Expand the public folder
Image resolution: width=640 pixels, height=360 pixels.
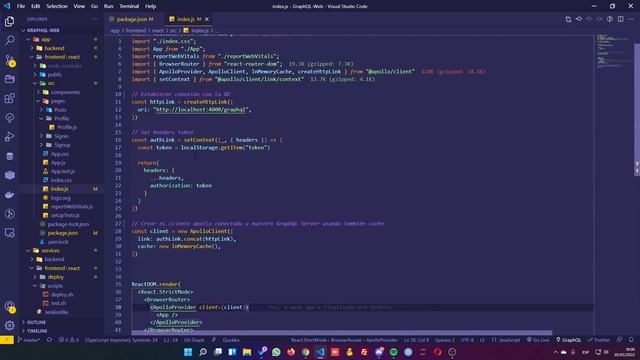pyautogui.click(x=54, y=75)
